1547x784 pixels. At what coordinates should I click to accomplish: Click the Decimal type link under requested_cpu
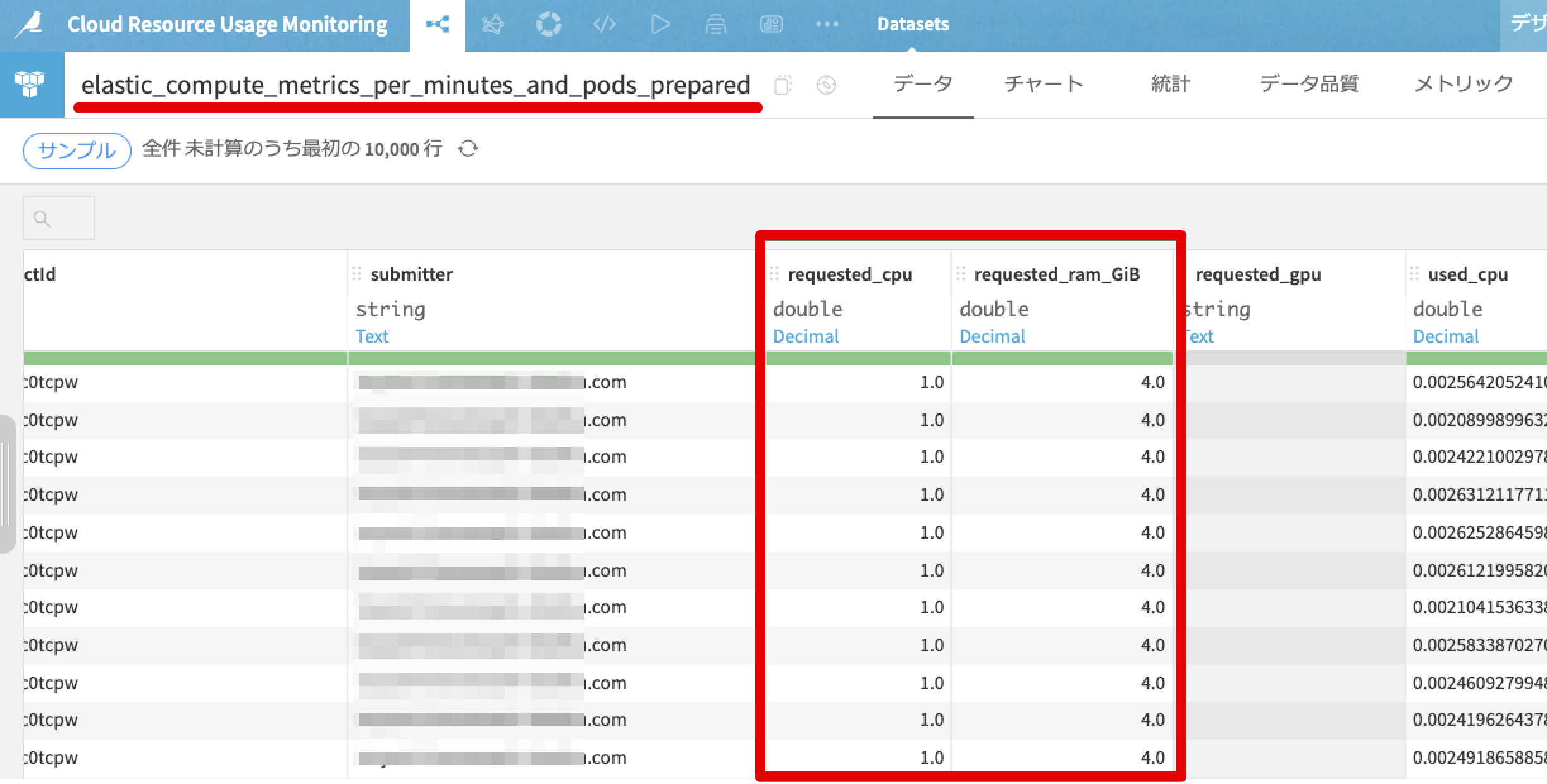click(806, 336)
